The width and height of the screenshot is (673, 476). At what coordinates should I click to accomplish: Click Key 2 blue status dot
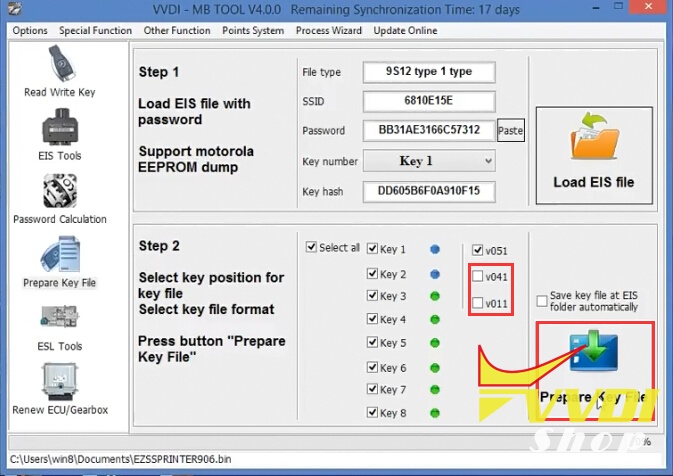tap(435, 274)
